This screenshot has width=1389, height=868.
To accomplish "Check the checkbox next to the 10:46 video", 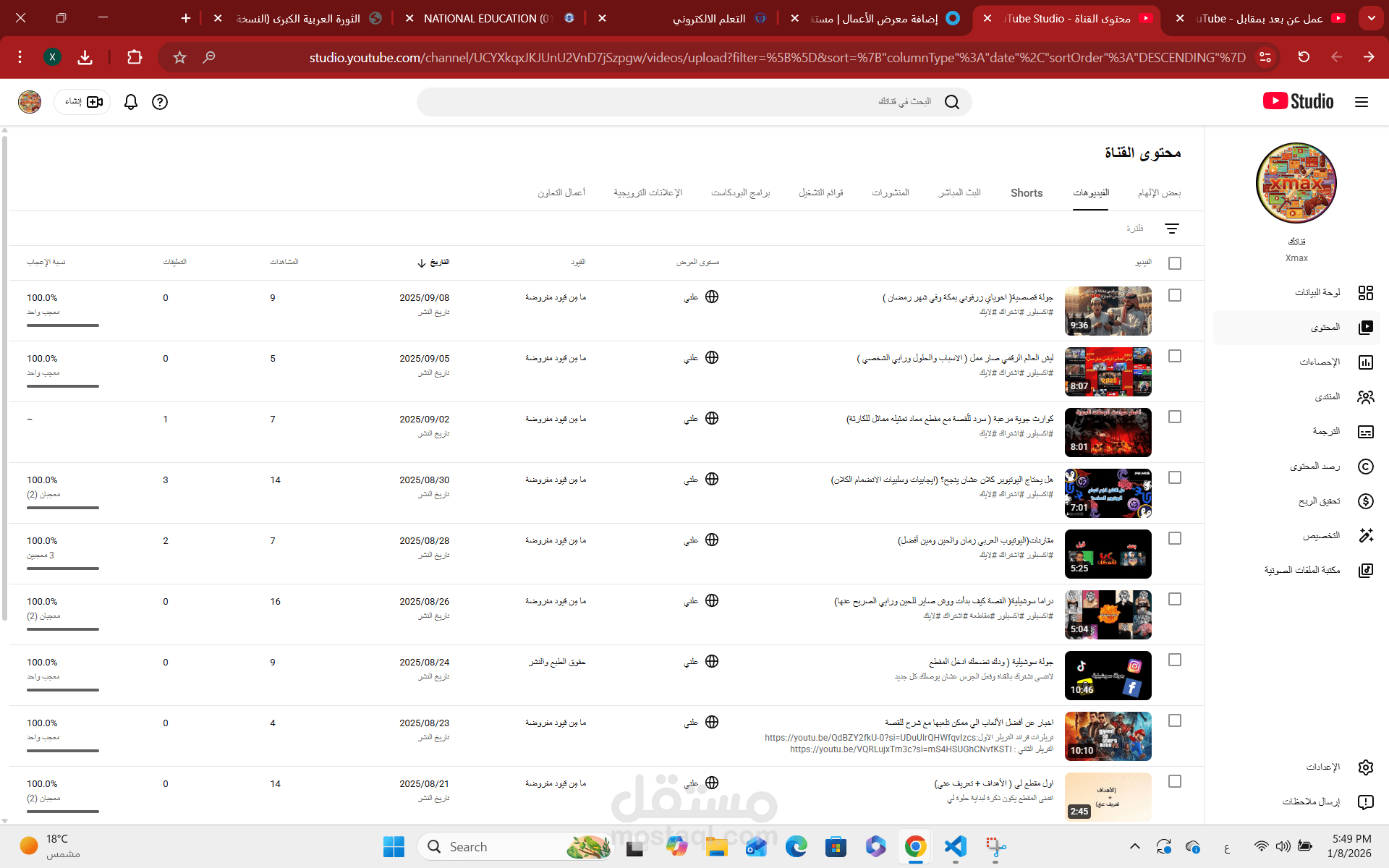I will [x=1176, y=660].
